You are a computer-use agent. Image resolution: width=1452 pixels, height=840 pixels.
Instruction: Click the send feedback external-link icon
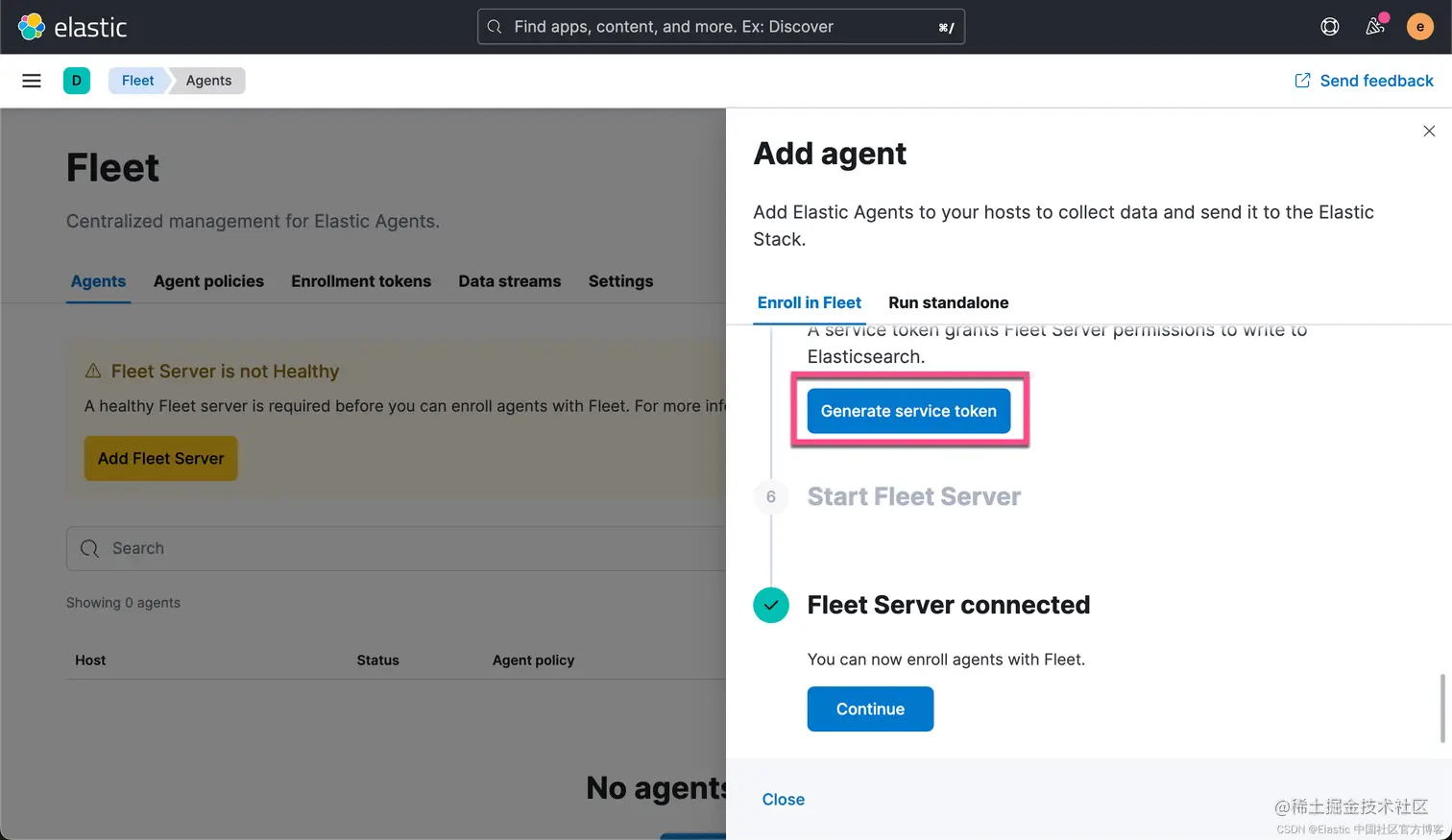tap(1302, 81)
